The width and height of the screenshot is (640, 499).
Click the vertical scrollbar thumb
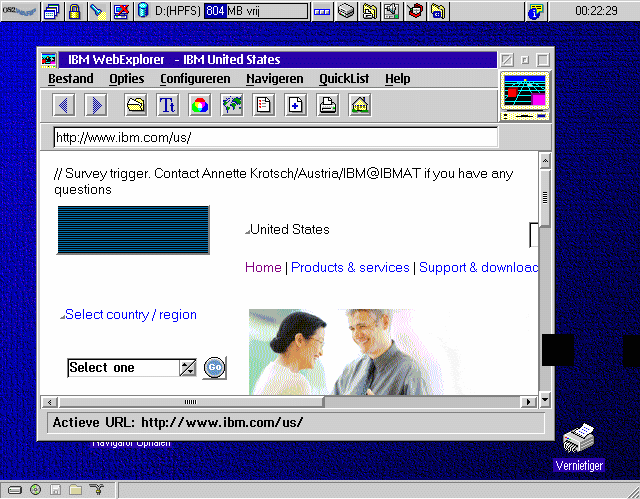[x=545, y=197]
